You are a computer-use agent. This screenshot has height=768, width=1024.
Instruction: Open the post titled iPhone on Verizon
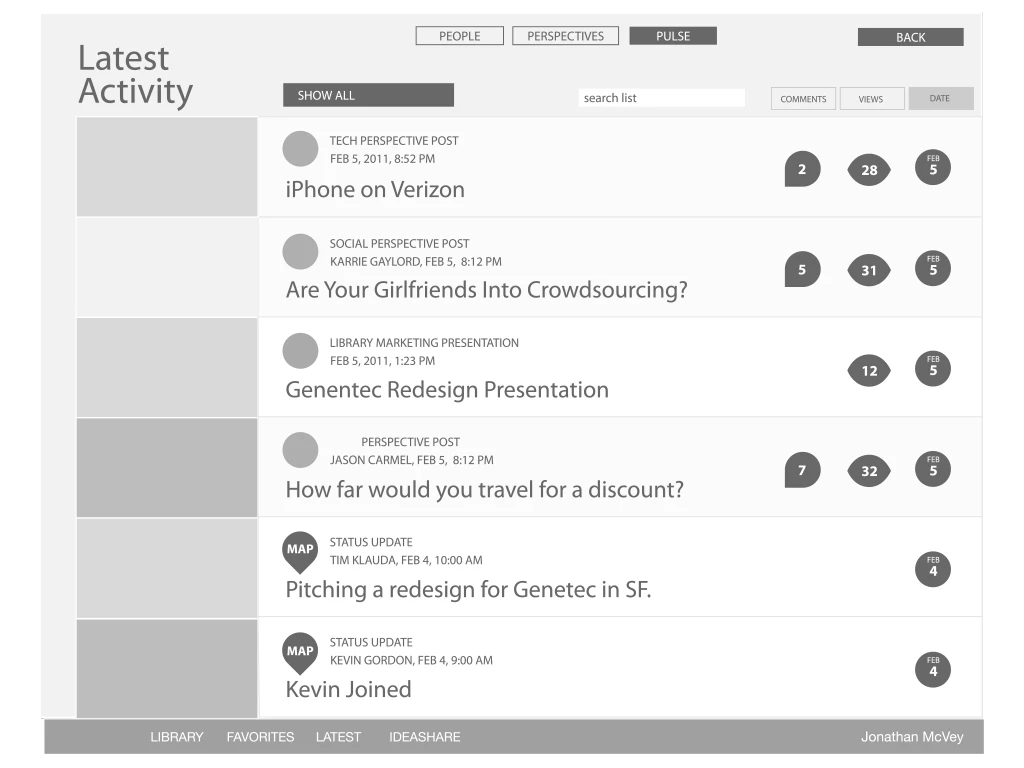375,189
